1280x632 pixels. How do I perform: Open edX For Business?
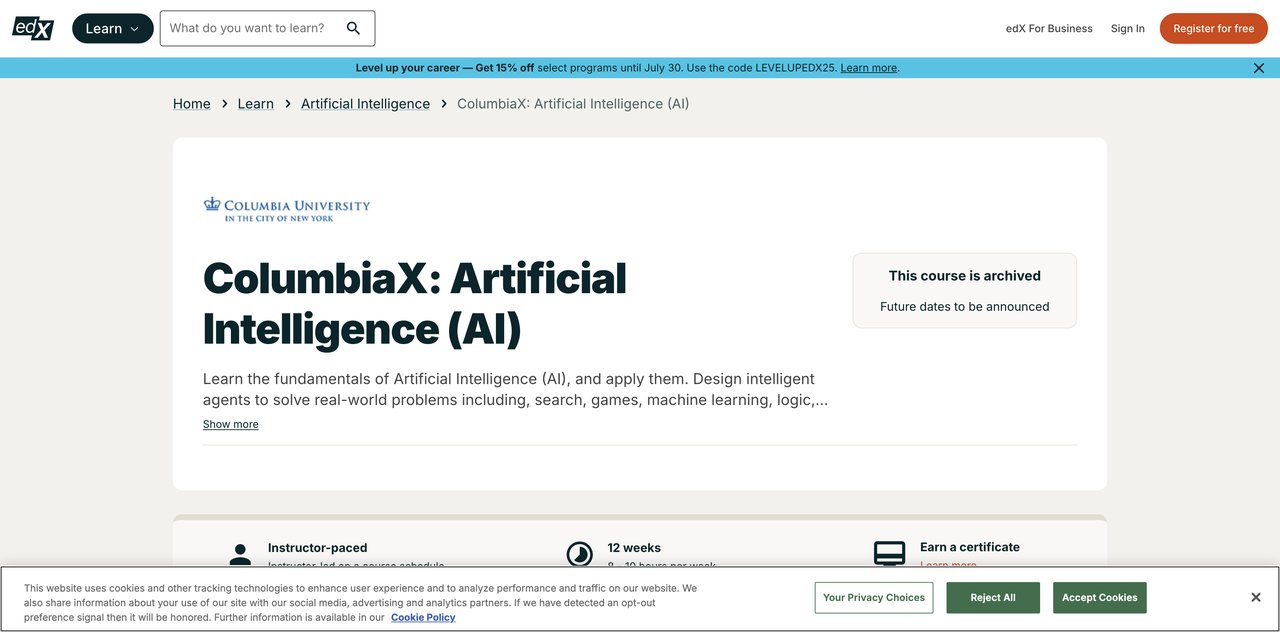pyautogui.click(x=1049, y=28)
